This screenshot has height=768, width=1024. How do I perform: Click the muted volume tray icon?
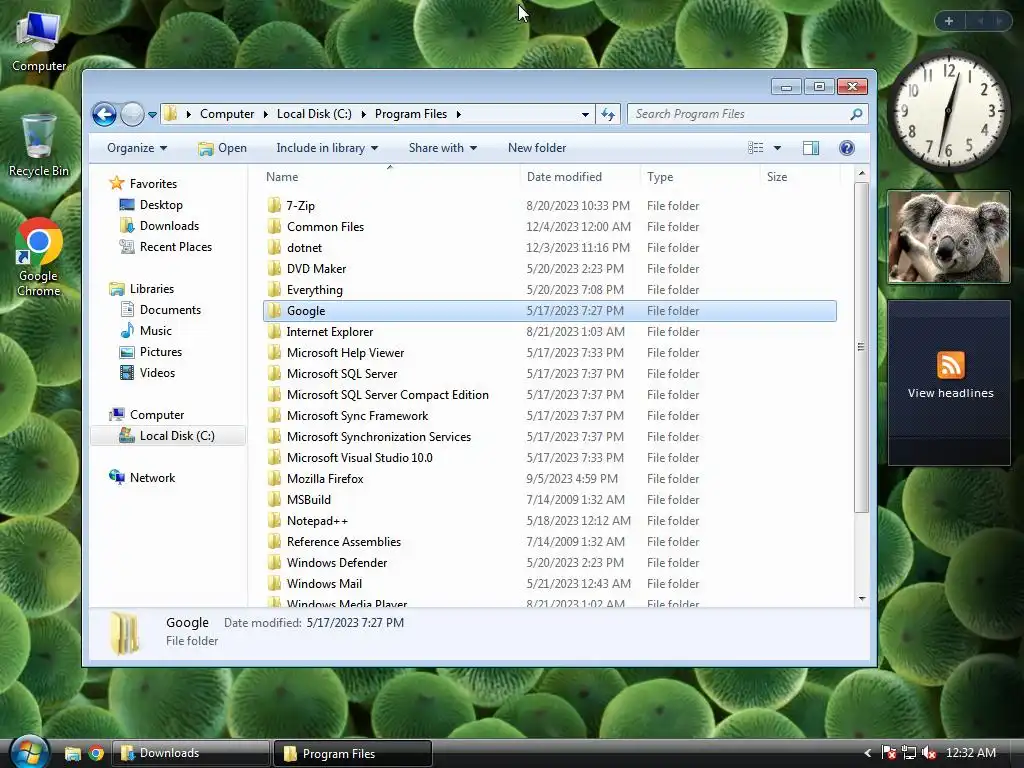929,753
